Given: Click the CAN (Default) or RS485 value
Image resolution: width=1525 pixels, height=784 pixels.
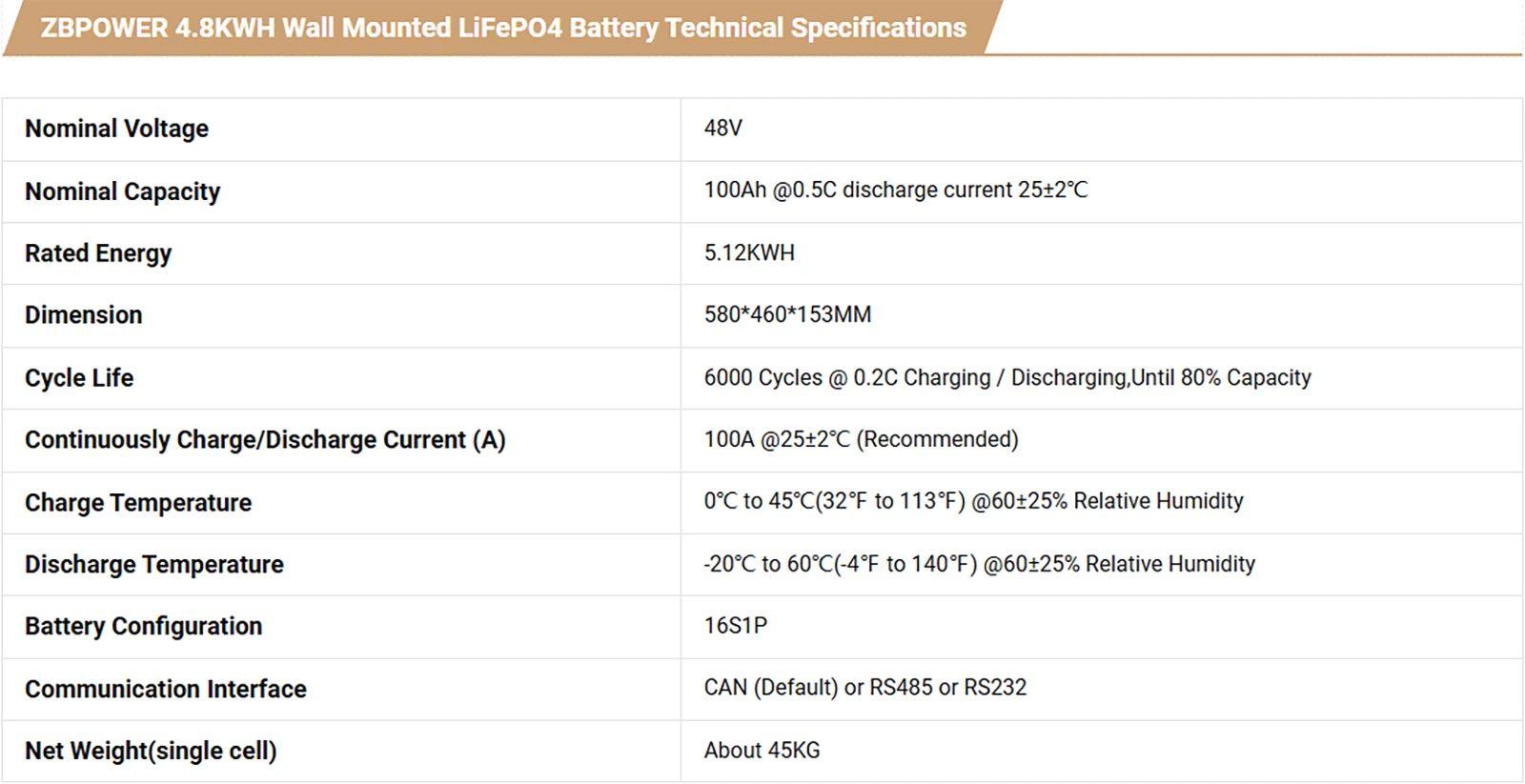Looking at the screenshot, I should point(865,688).
